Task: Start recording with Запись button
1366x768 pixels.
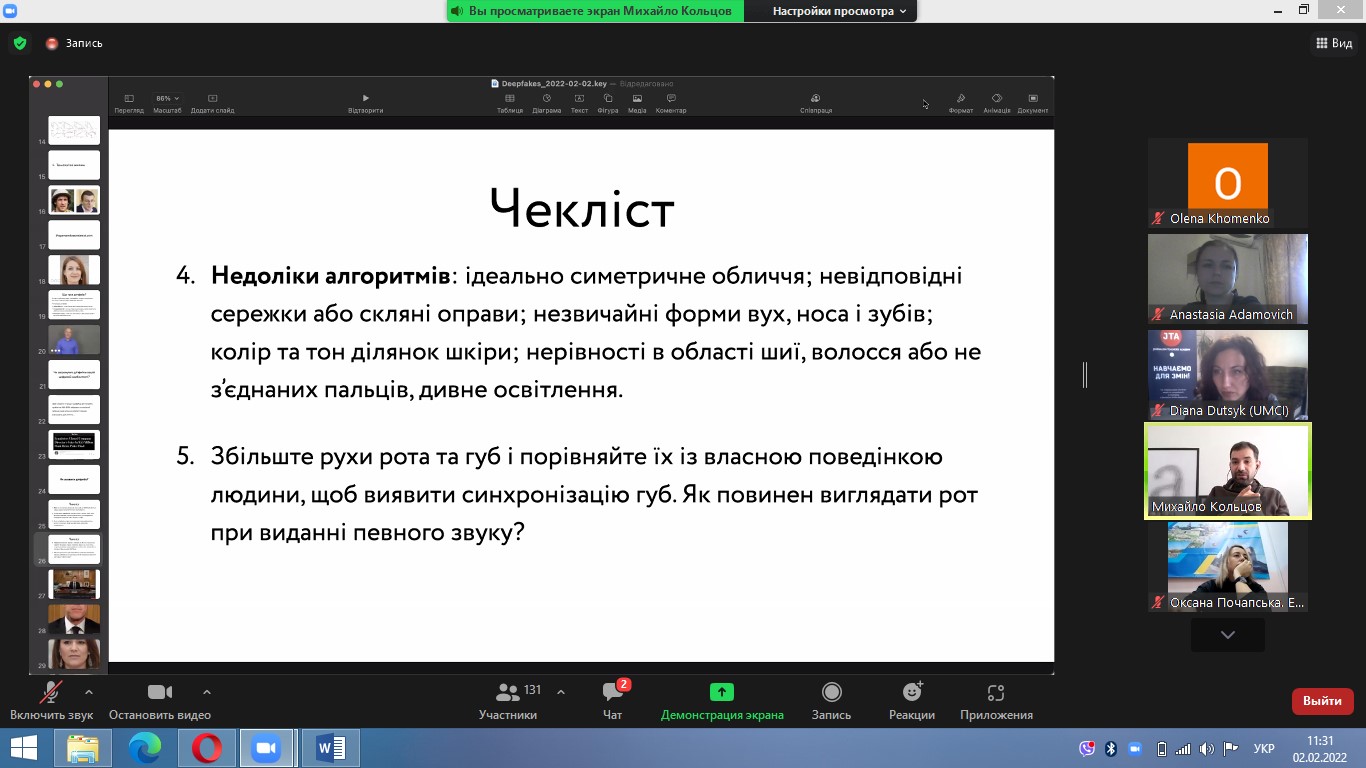Action: (831, 700)
